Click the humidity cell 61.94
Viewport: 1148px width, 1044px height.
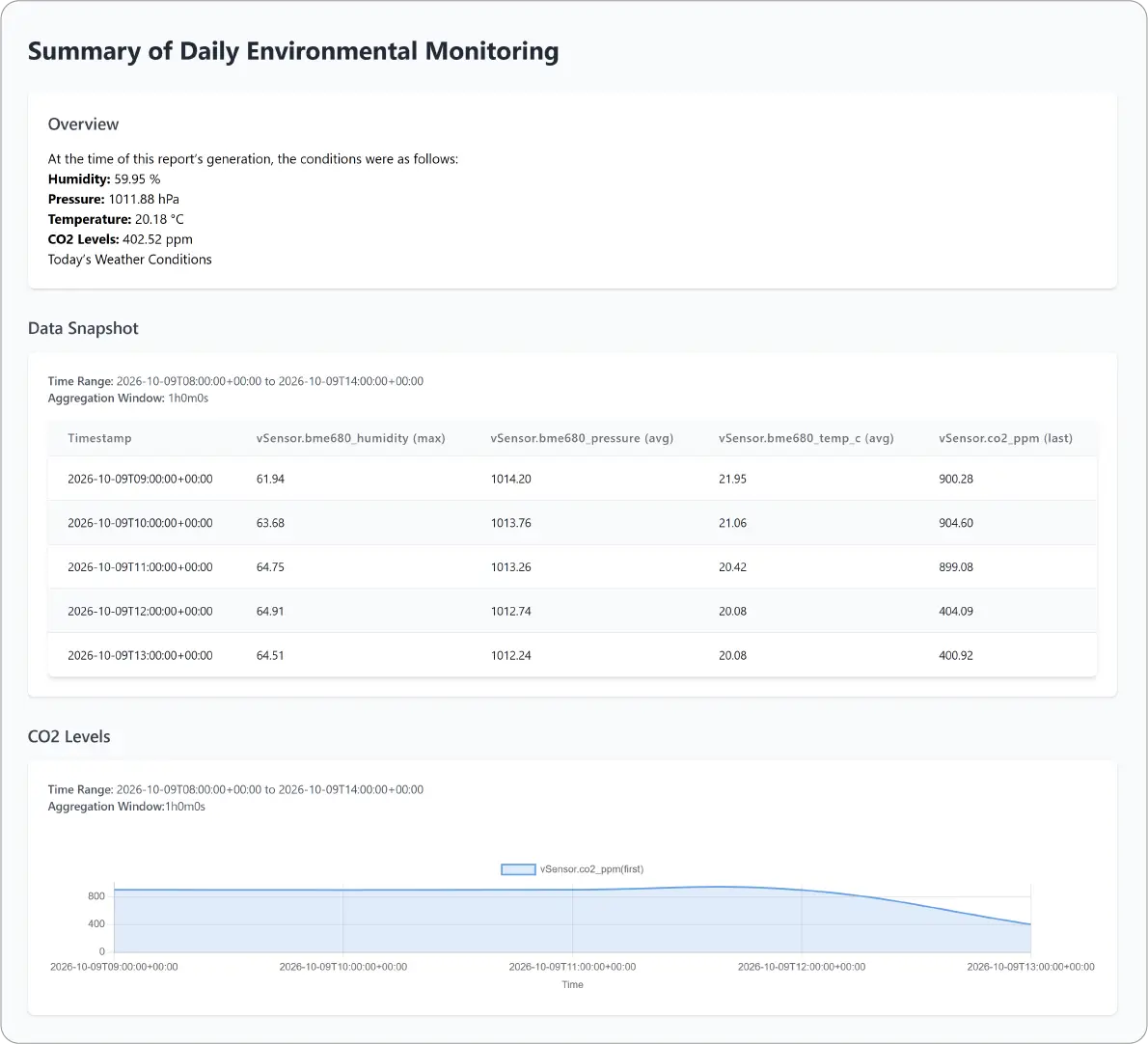[x=270, y=480]
